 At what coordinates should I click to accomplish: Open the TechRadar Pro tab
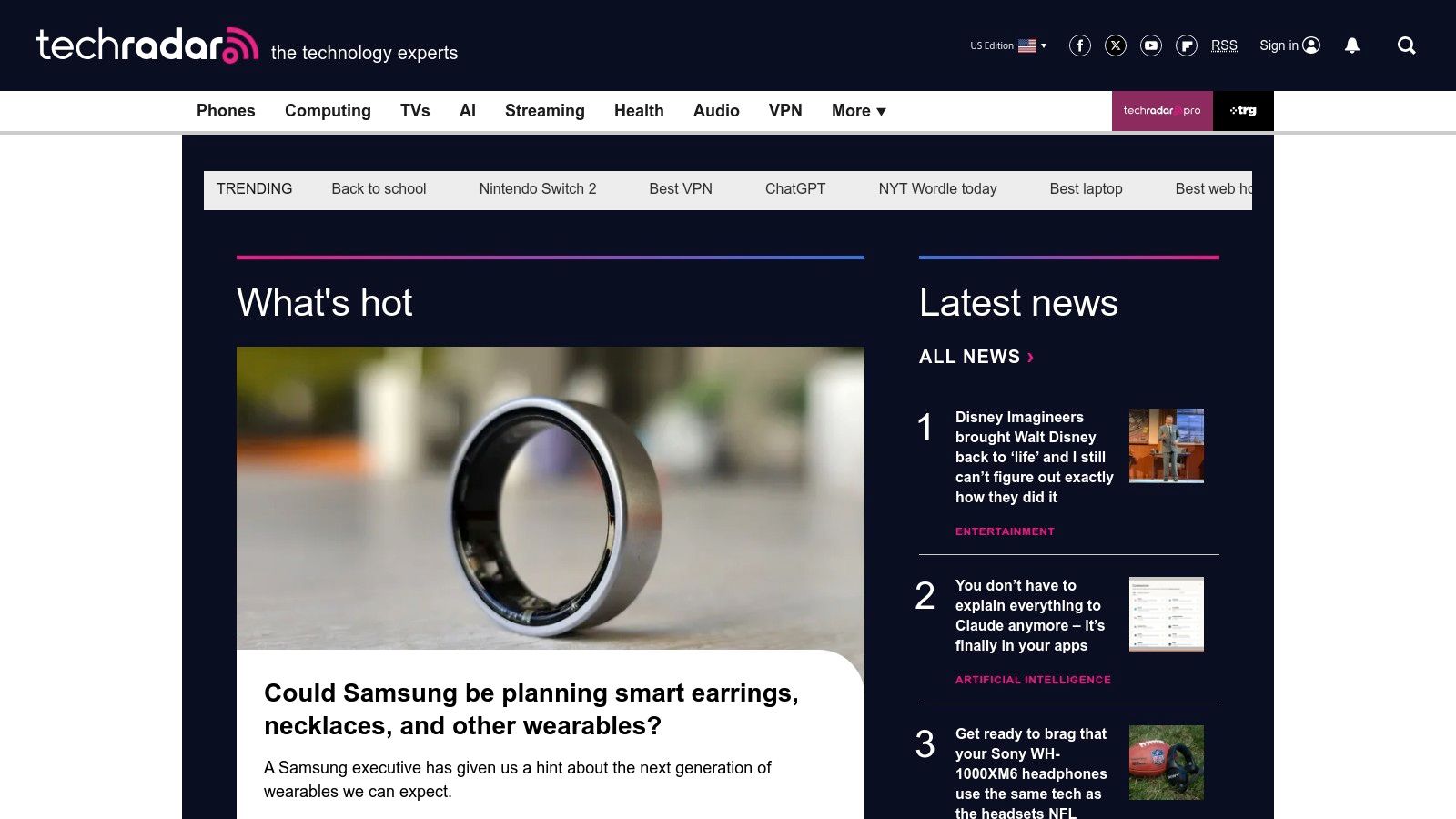[1162, 111]
